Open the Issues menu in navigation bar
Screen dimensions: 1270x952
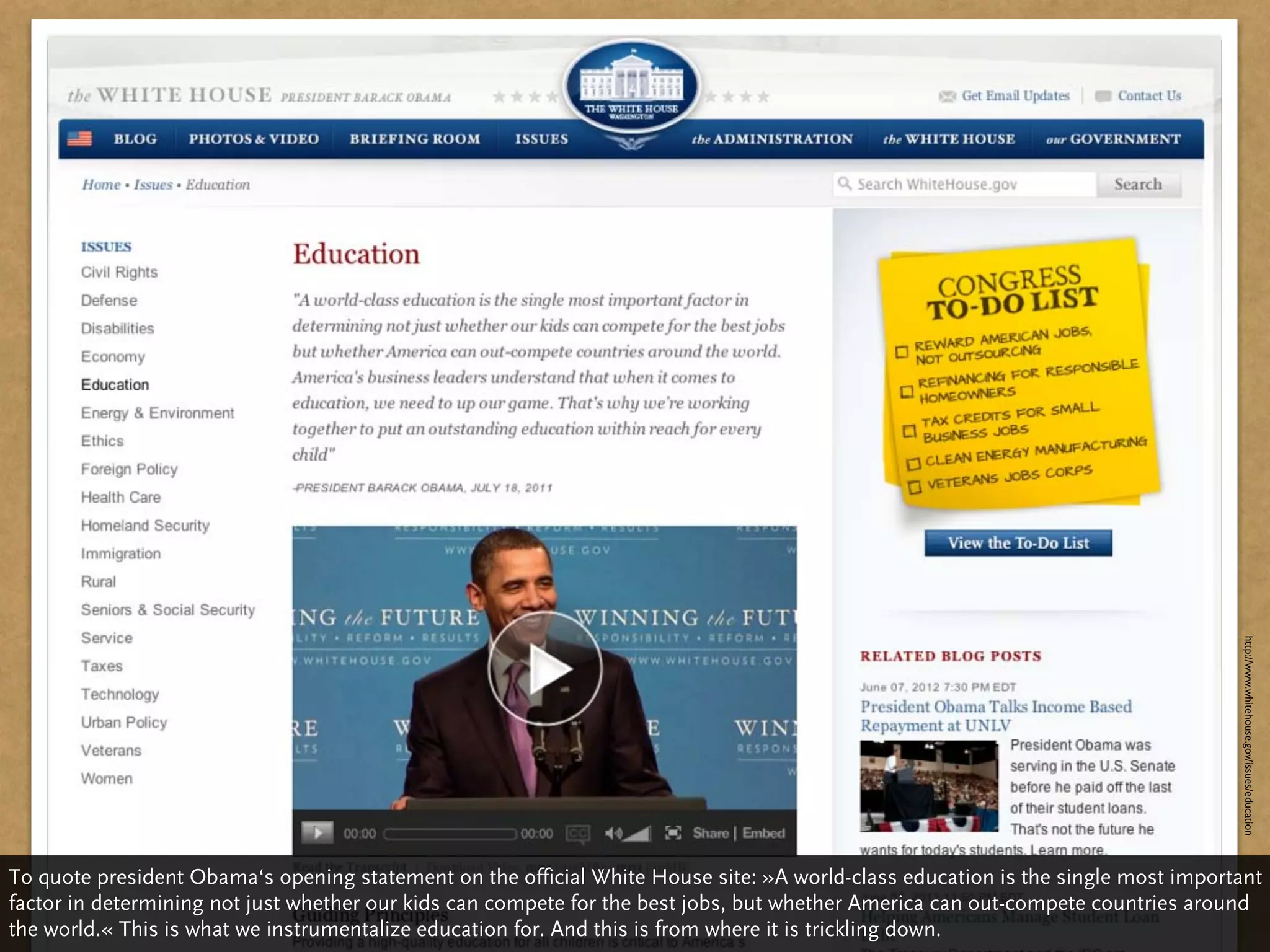(x=541, y=139)
